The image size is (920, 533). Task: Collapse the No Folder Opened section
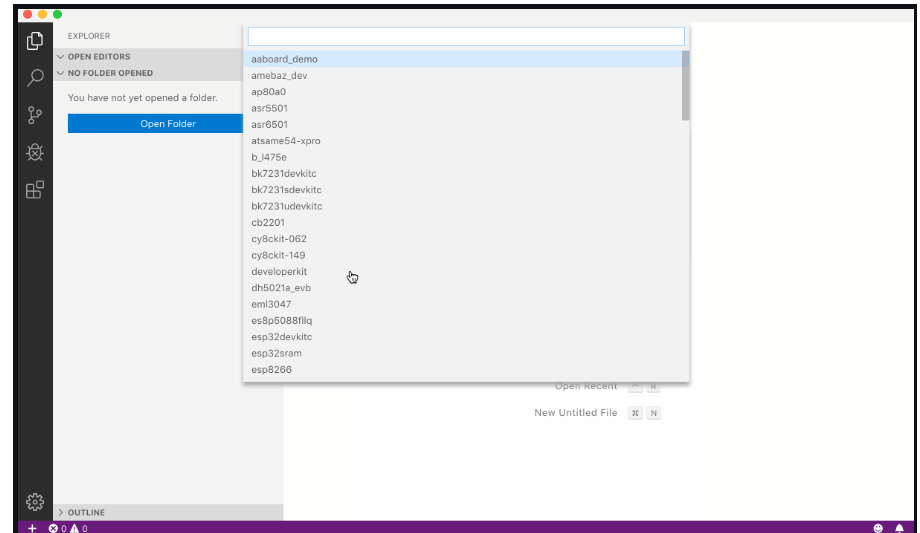148,73
